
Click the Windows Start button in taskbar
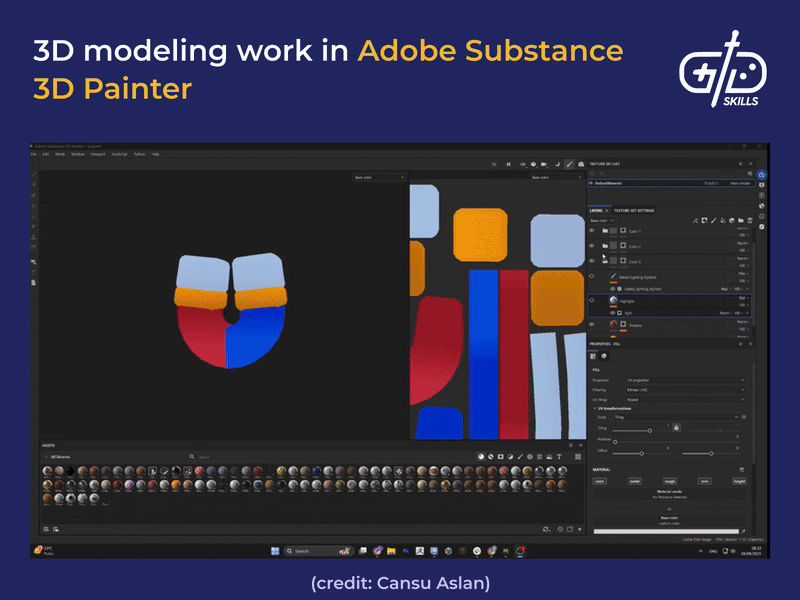tap(275, 551)
